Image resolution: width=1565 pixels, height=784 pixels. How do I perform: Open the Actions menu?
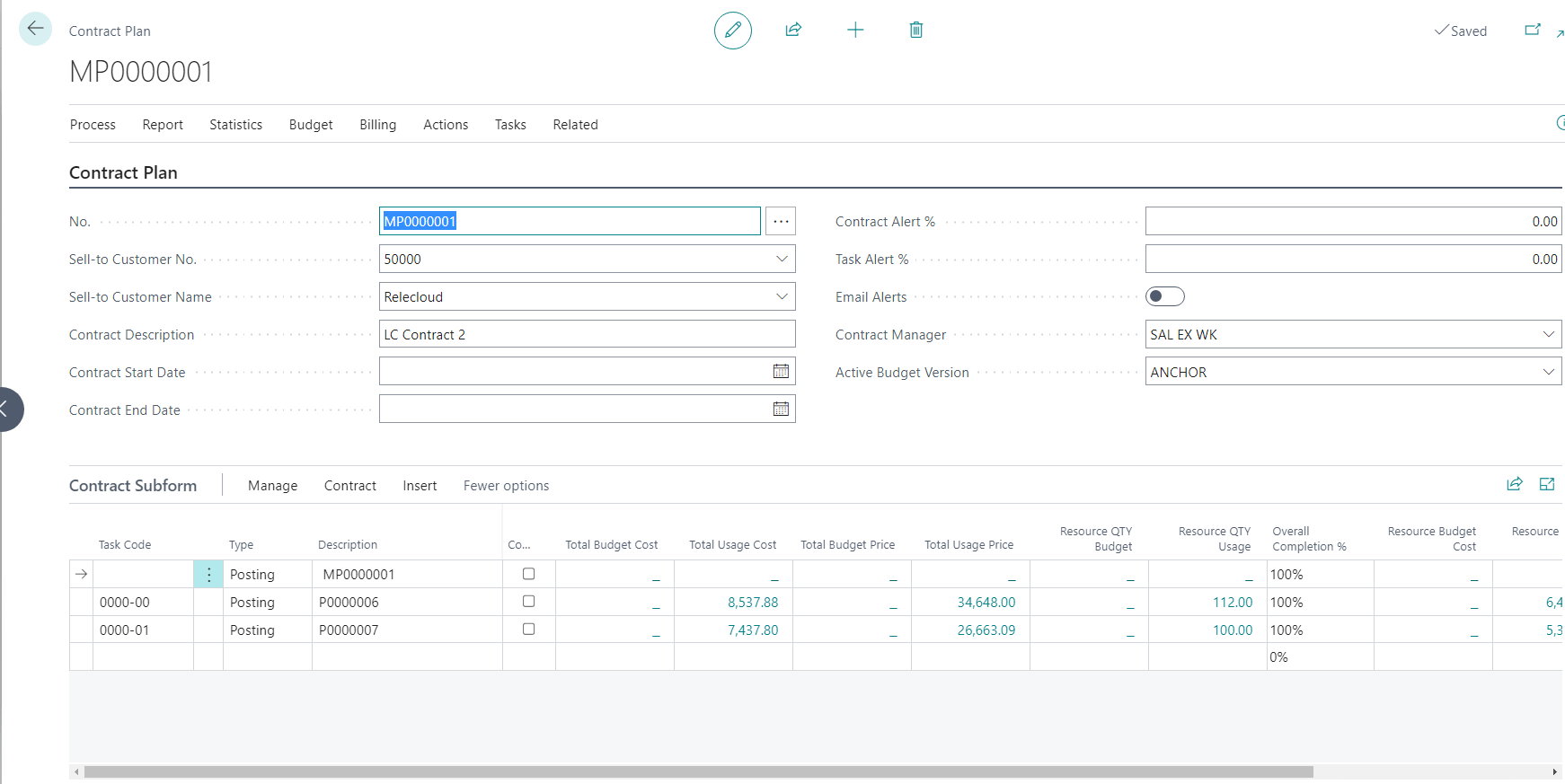446,125
